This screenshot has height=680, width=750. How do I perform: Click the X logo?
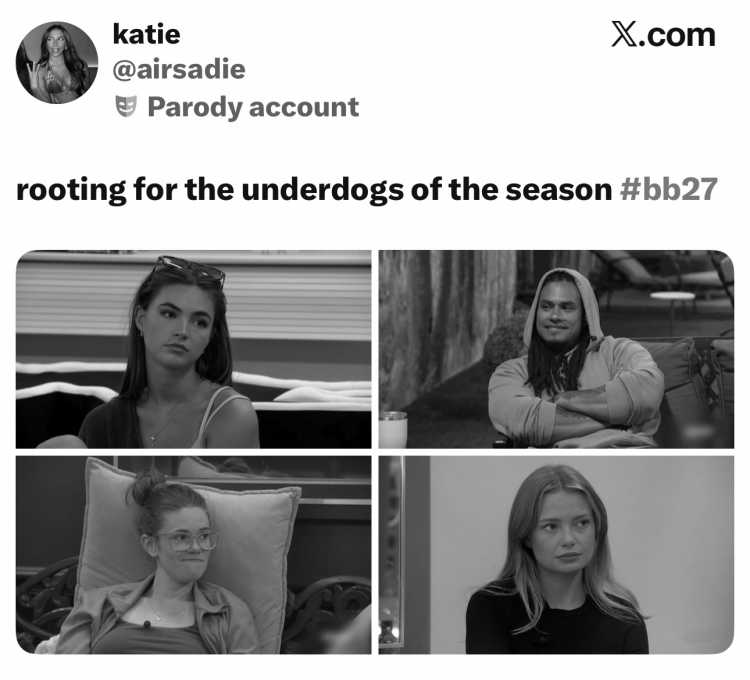point(624,34)
